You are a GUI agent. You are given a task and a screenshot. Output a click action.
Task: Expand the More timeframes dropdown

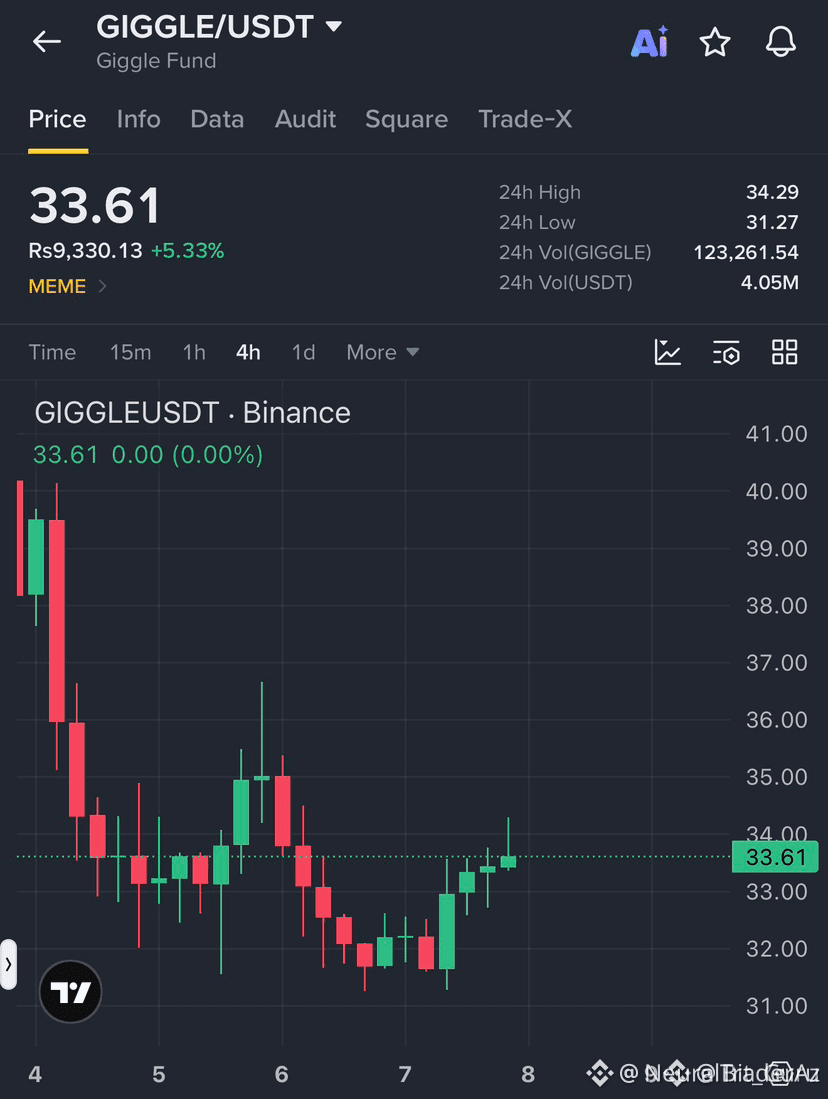[x=383, y=352]
